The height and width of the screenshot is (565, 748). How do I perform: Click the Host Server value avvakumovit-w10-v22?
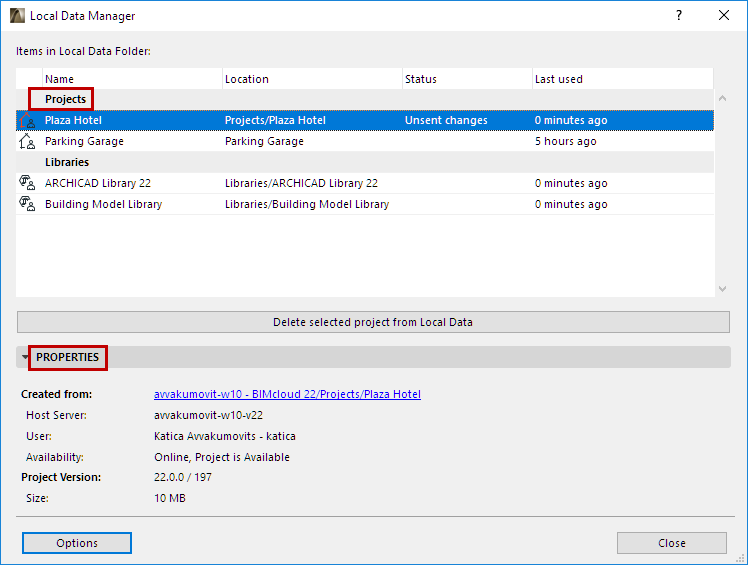coord(208,415)
